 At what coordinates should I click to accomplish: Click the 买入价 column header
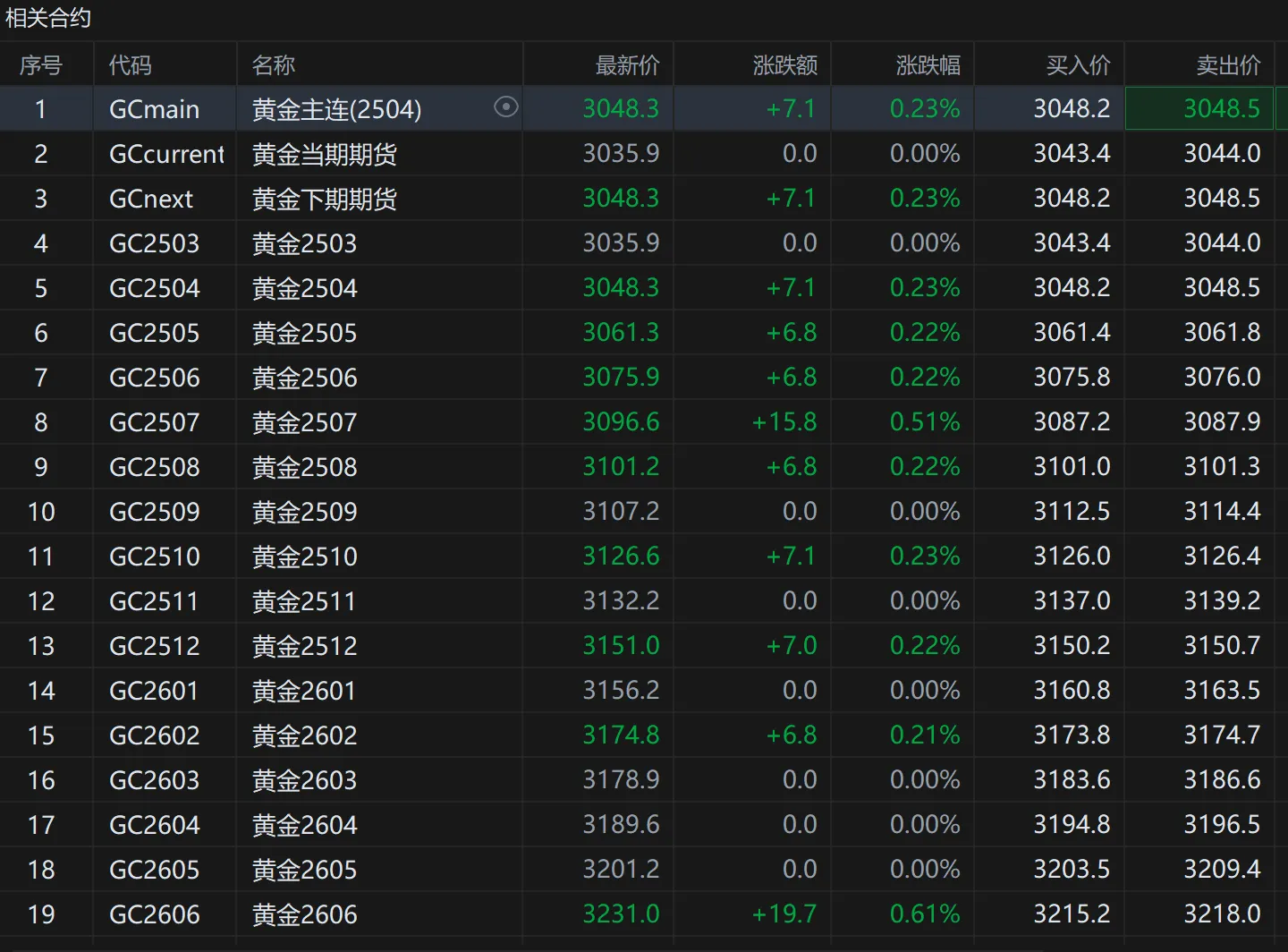[x=1078, y=65]
